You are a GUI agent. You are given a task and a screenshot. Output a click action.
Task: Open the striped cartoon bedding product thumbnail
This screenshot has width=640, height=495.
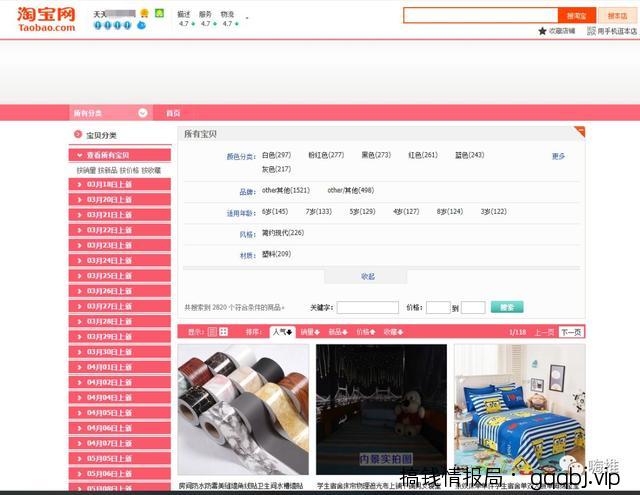pos(520,409)
